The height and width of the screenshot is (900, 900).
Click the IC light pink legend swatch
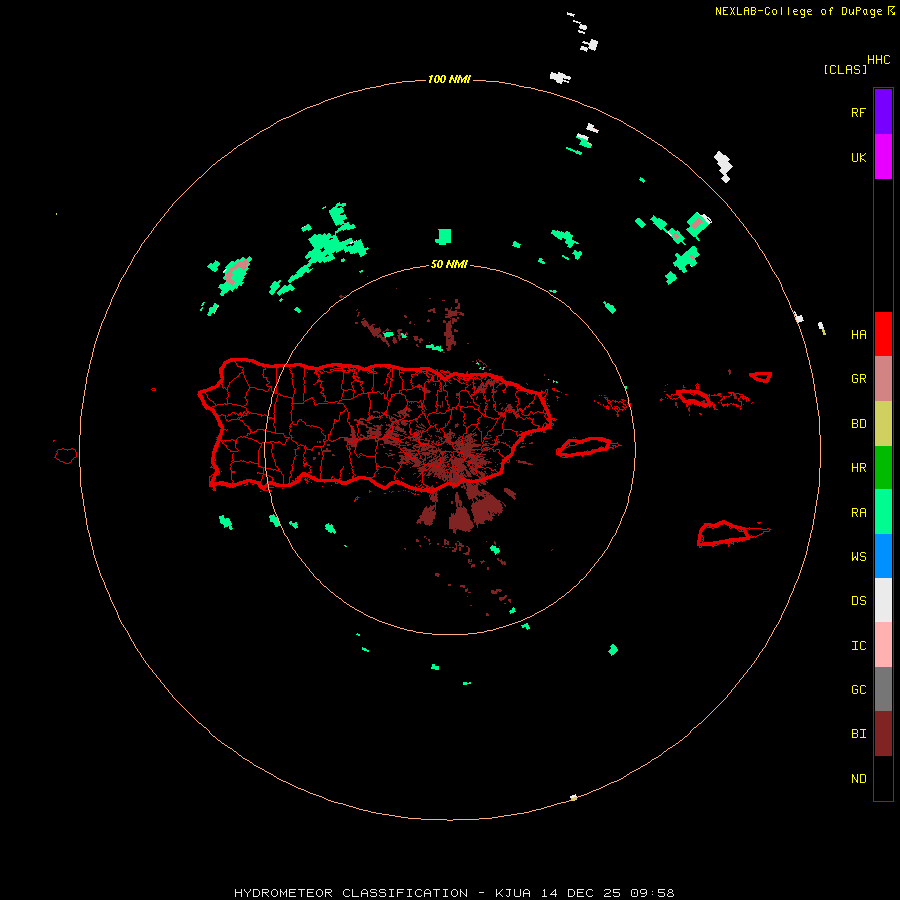click(883, 645)
